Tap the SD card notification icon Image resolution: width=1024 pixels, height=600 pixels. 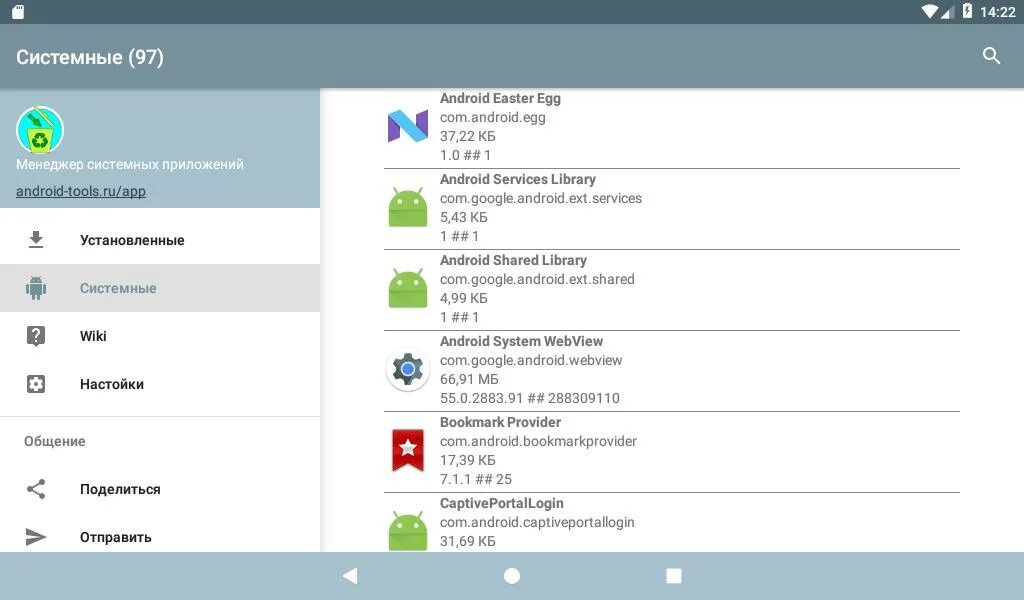[18, 12]
